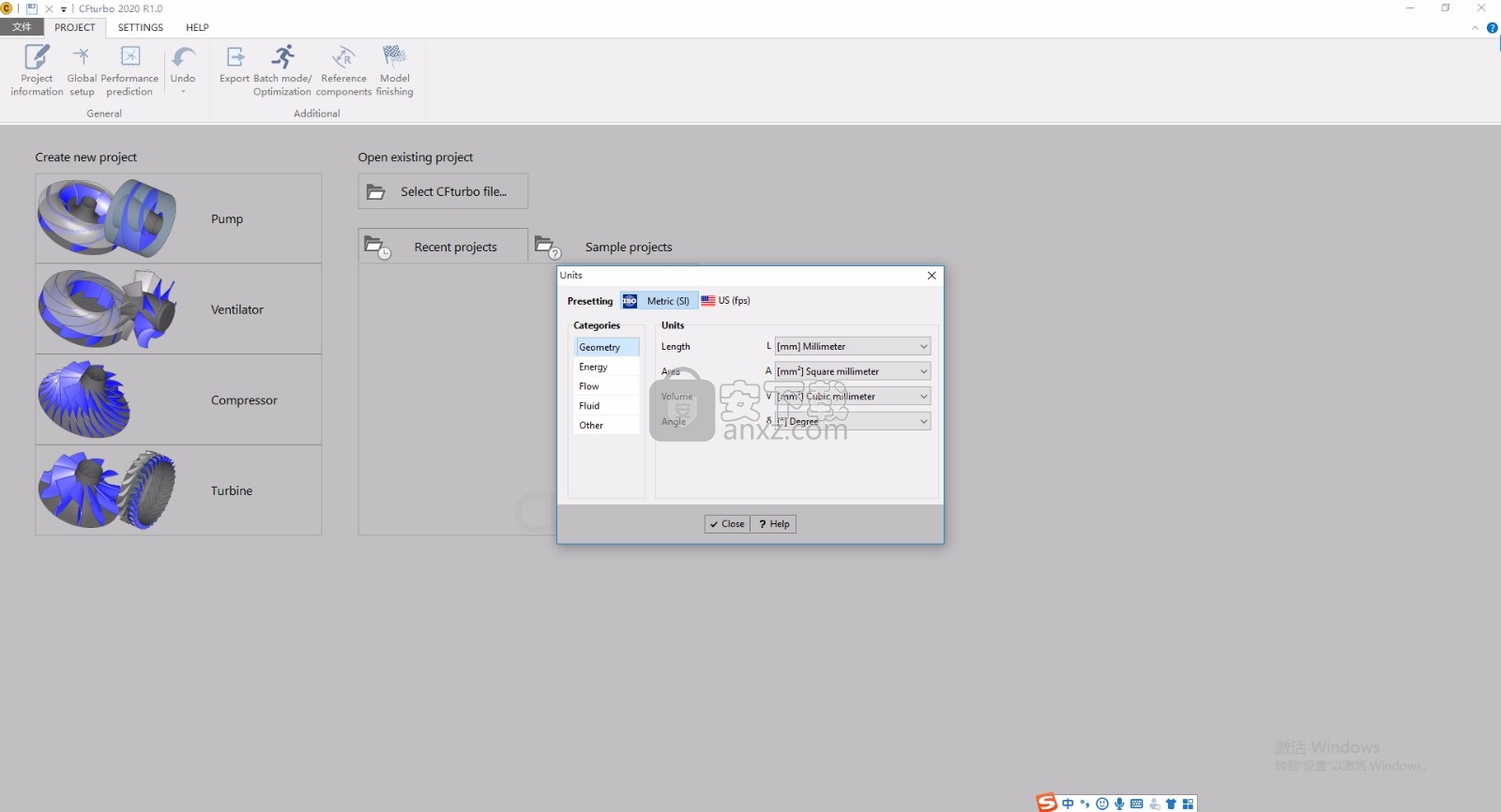
Task: Select US (fps) presetting
Action: (725, 301)
